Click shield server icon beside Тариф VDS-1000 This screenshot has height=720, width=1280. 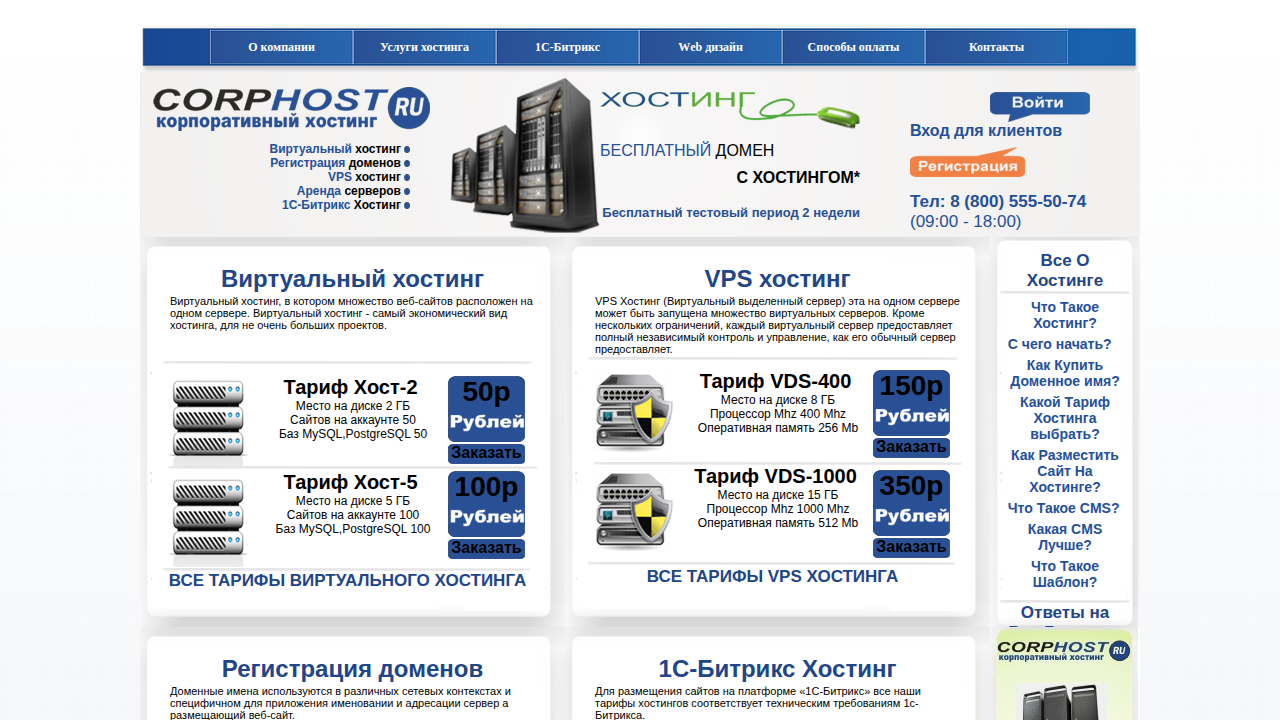click(x=634, y=511)
